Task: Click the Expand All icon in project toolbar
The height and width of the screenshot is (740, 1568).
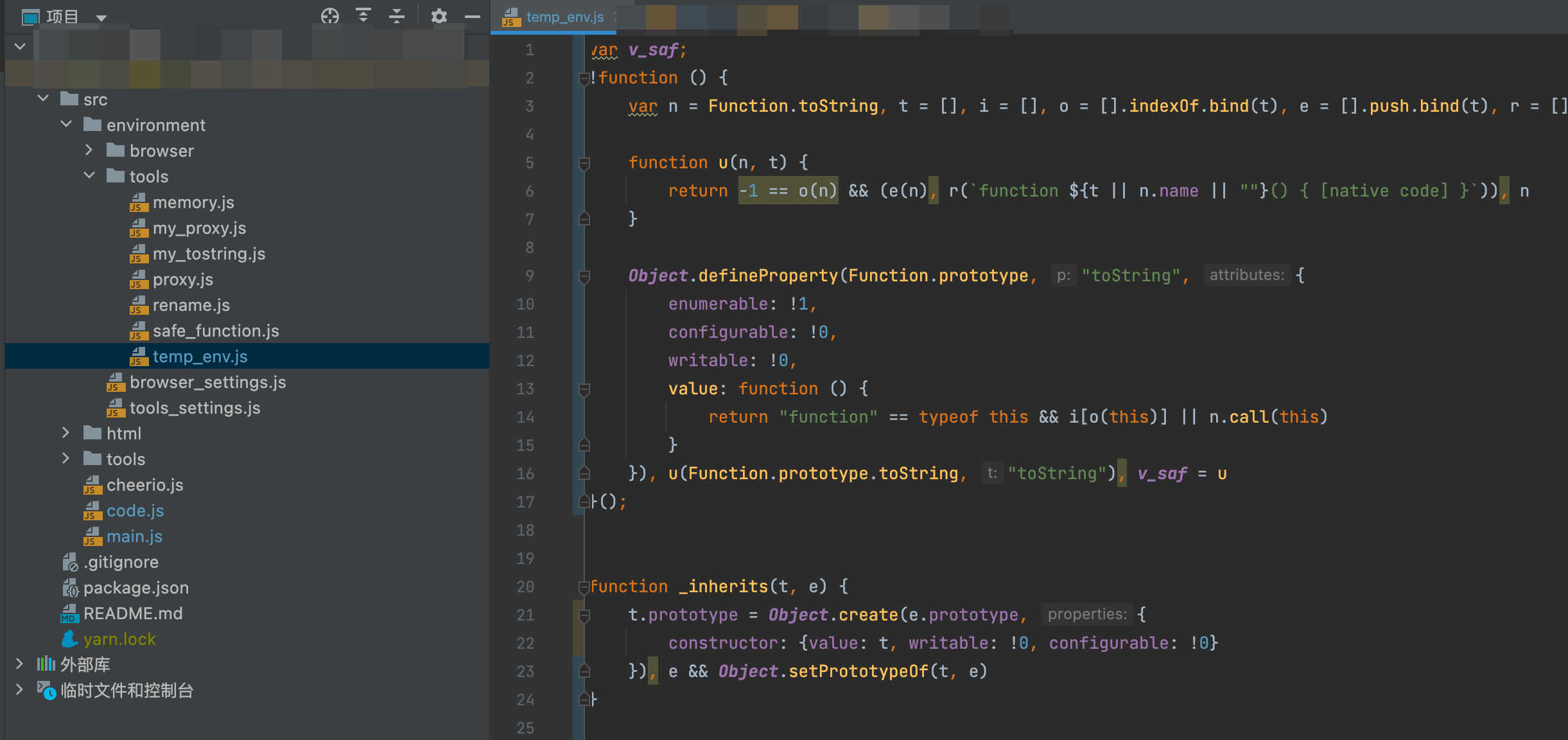Action: [363, 16]
